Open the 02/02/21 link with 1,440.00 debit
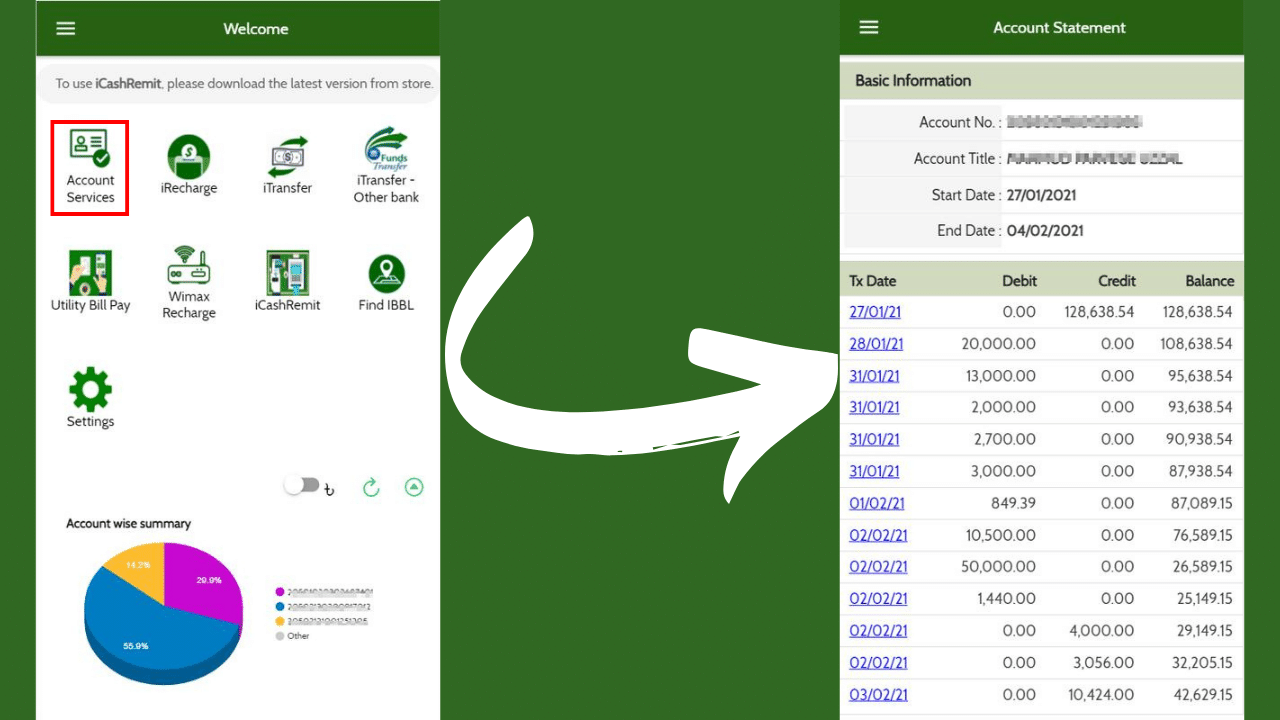Image resolution: width=1280 pixels, height=720 pixels. click(878, 599)
